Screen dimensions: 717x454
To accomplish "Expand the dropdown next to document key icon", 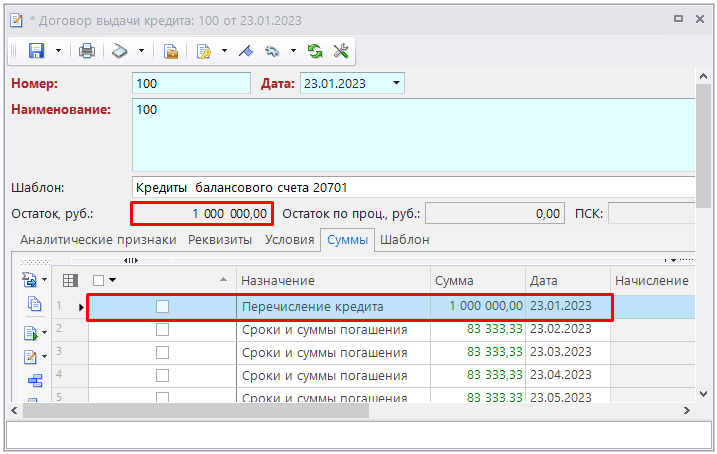I will (x=224, y=51).
